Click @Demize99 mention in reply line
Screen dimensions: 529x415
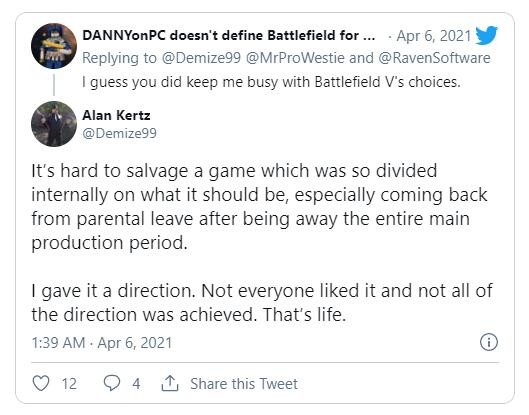(201, 58)
